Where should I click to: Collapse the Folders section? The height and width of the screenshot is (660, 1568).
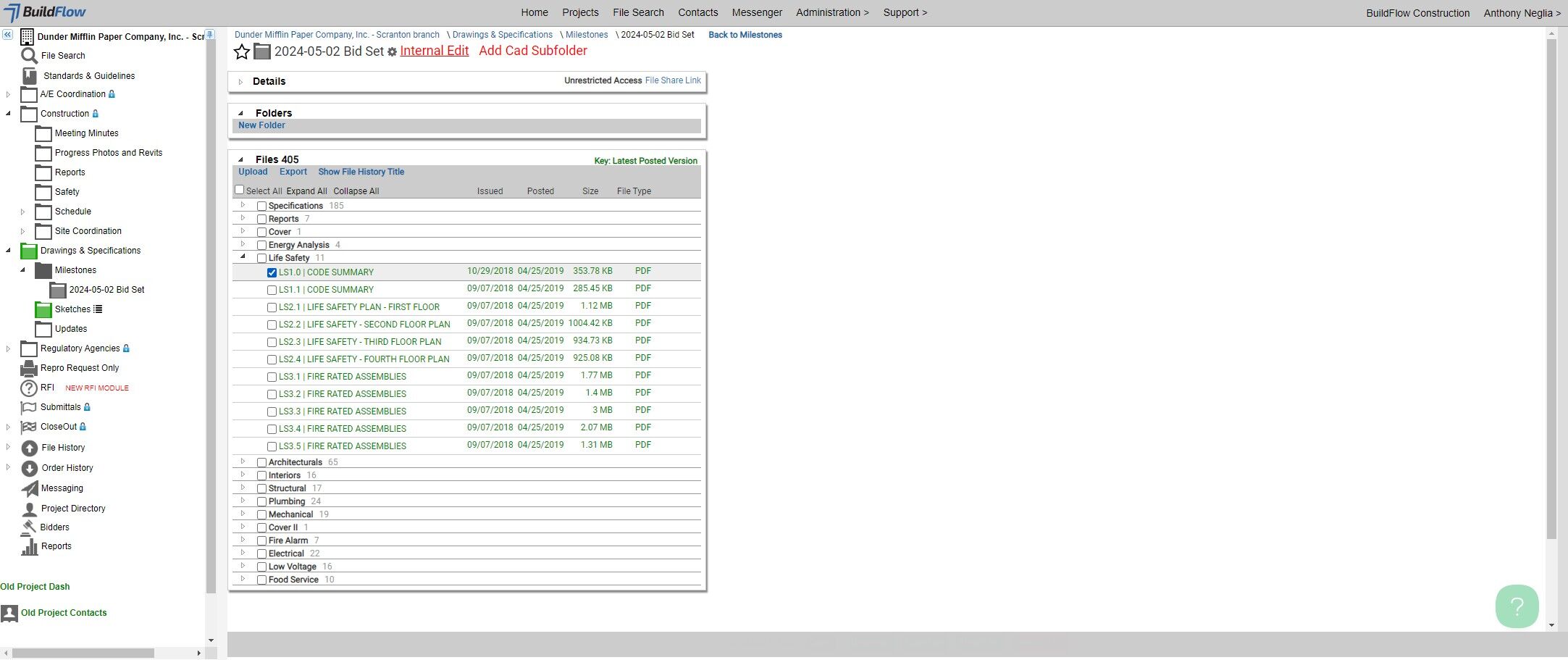point(241,114)
